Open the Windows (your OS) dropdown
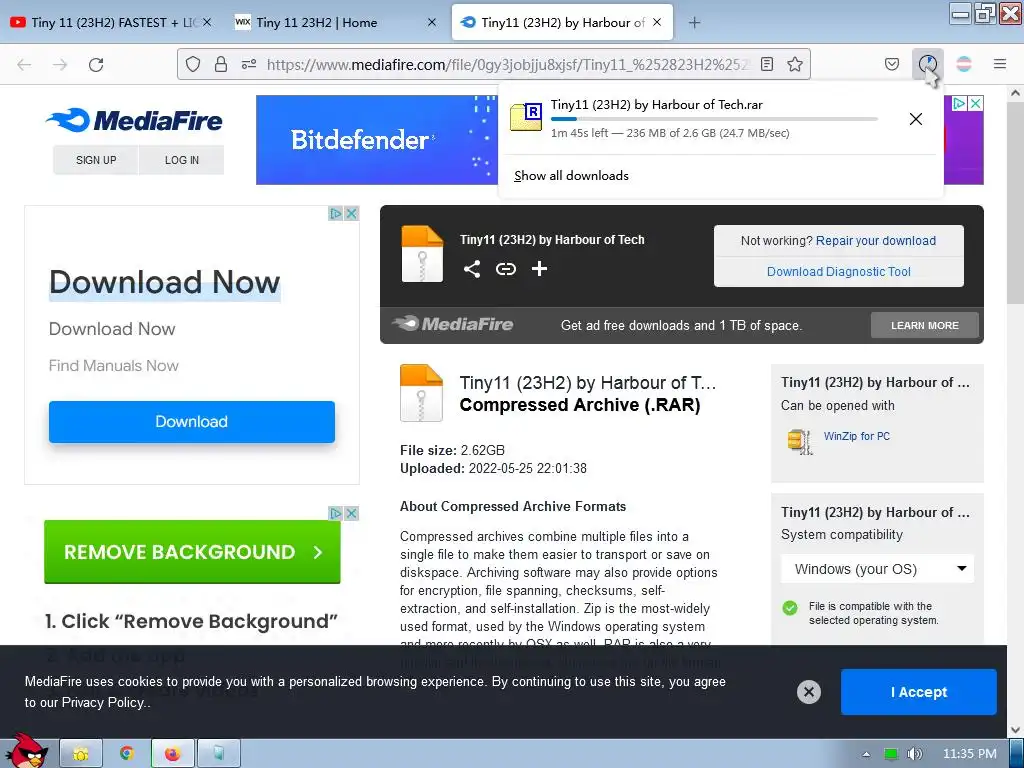The height and width of the screenshot is (768, 1024). 877,569
